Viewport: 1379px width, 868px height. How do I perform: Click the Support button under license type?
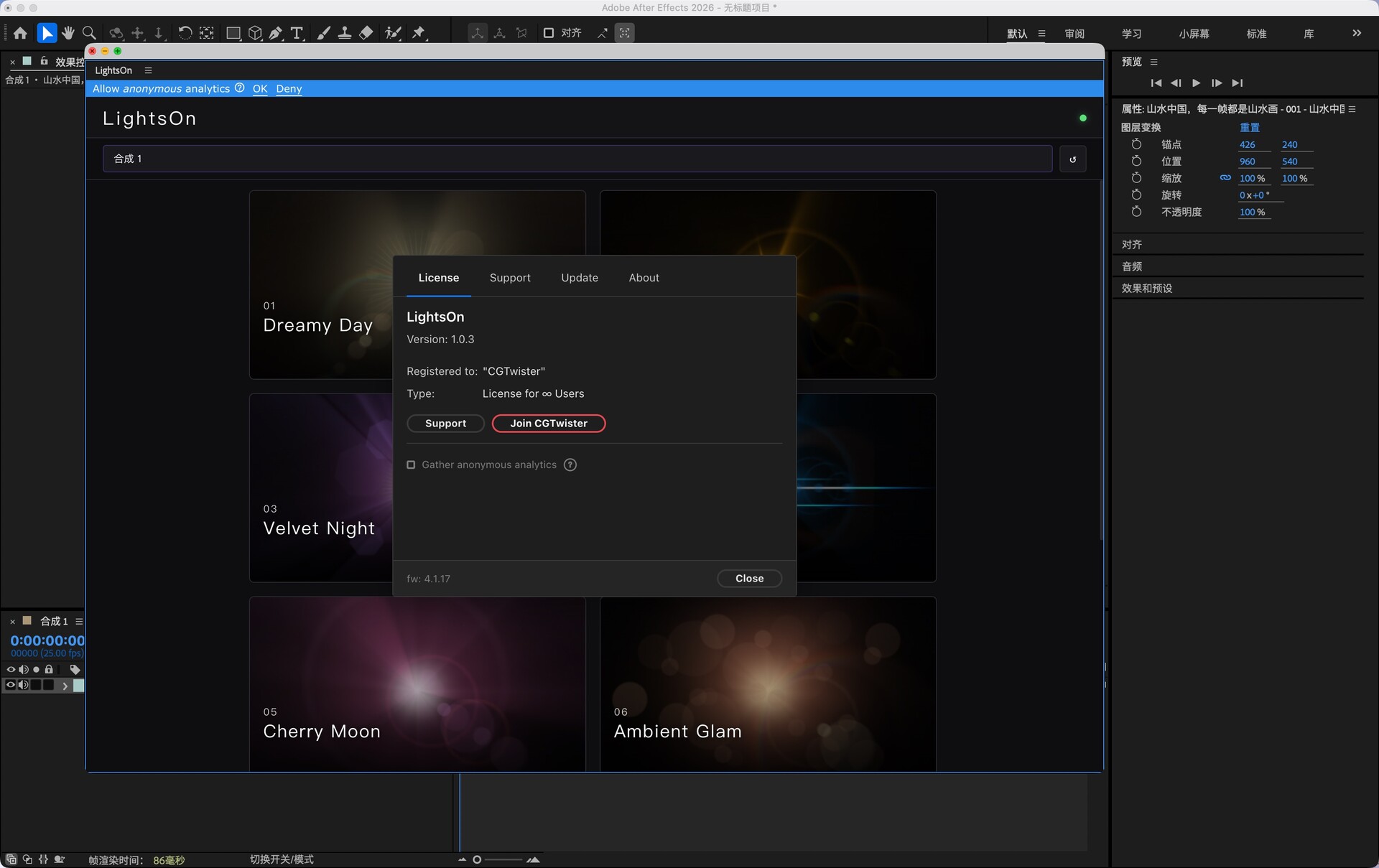coord(445,424)
